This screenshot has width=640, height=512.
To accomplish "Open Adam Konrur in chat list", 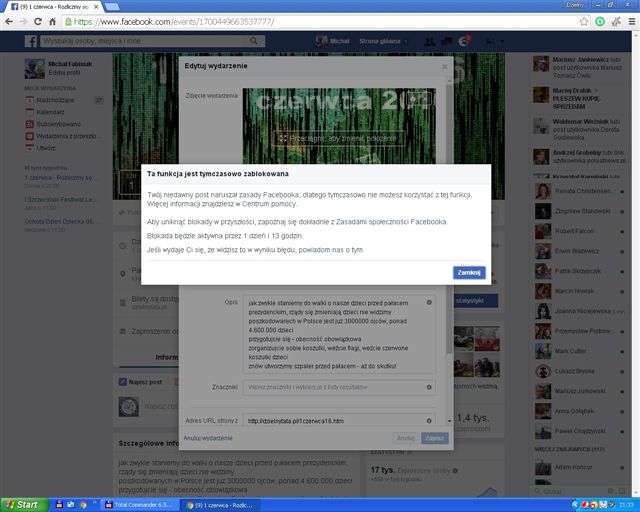I will tap(579, 467).
